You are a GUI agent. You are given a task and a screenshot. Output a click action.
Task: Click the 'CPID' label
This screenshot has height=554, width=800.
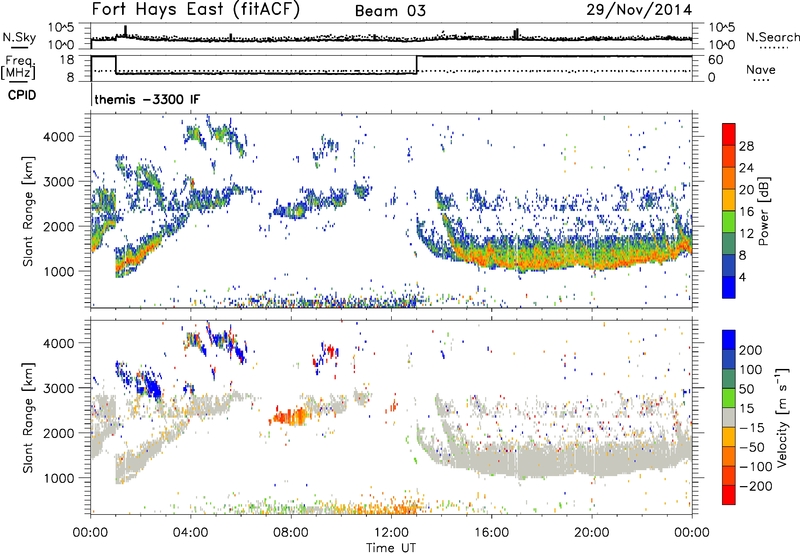click(x=22, y=95)
